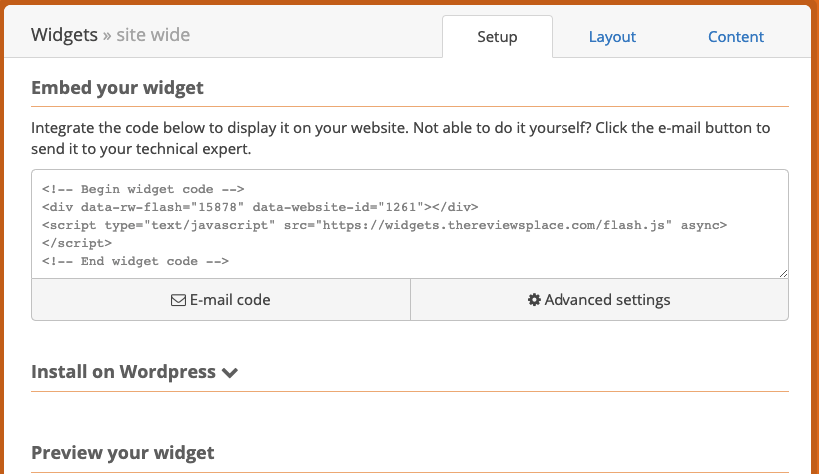Click the E-mail code button
Viewport: 819px width, 474px height.
[x=221, y=299]
